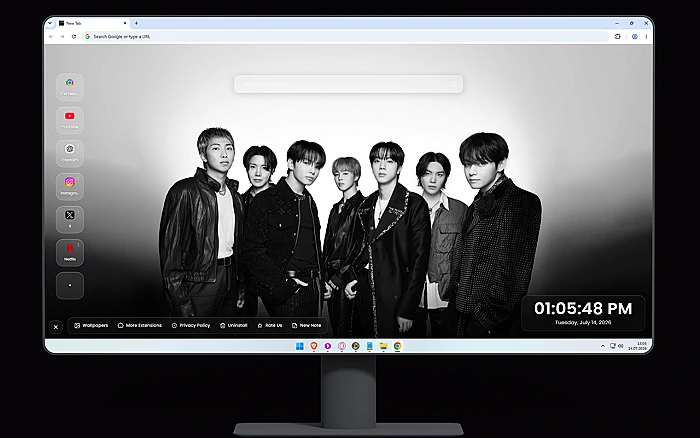Click the magnifier icon in web search box
The image size is (700, 438).
click(x=454, y=84)
